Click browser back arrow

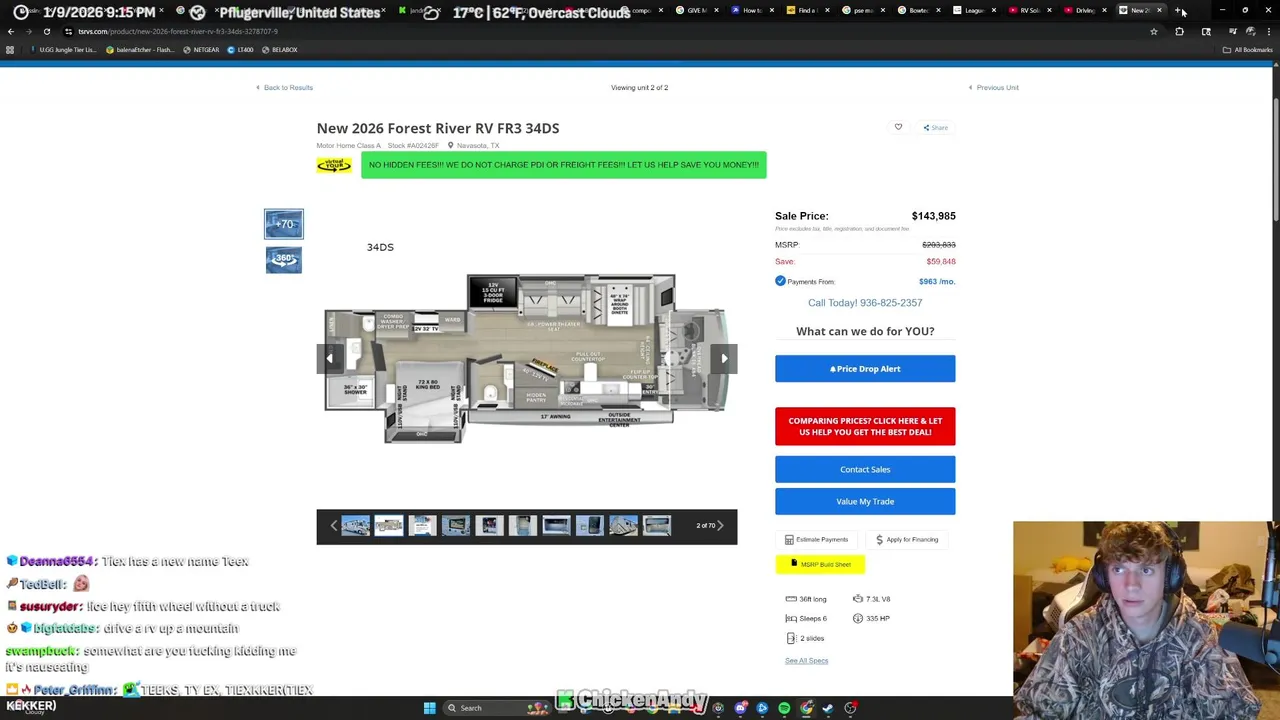point(10,32)
